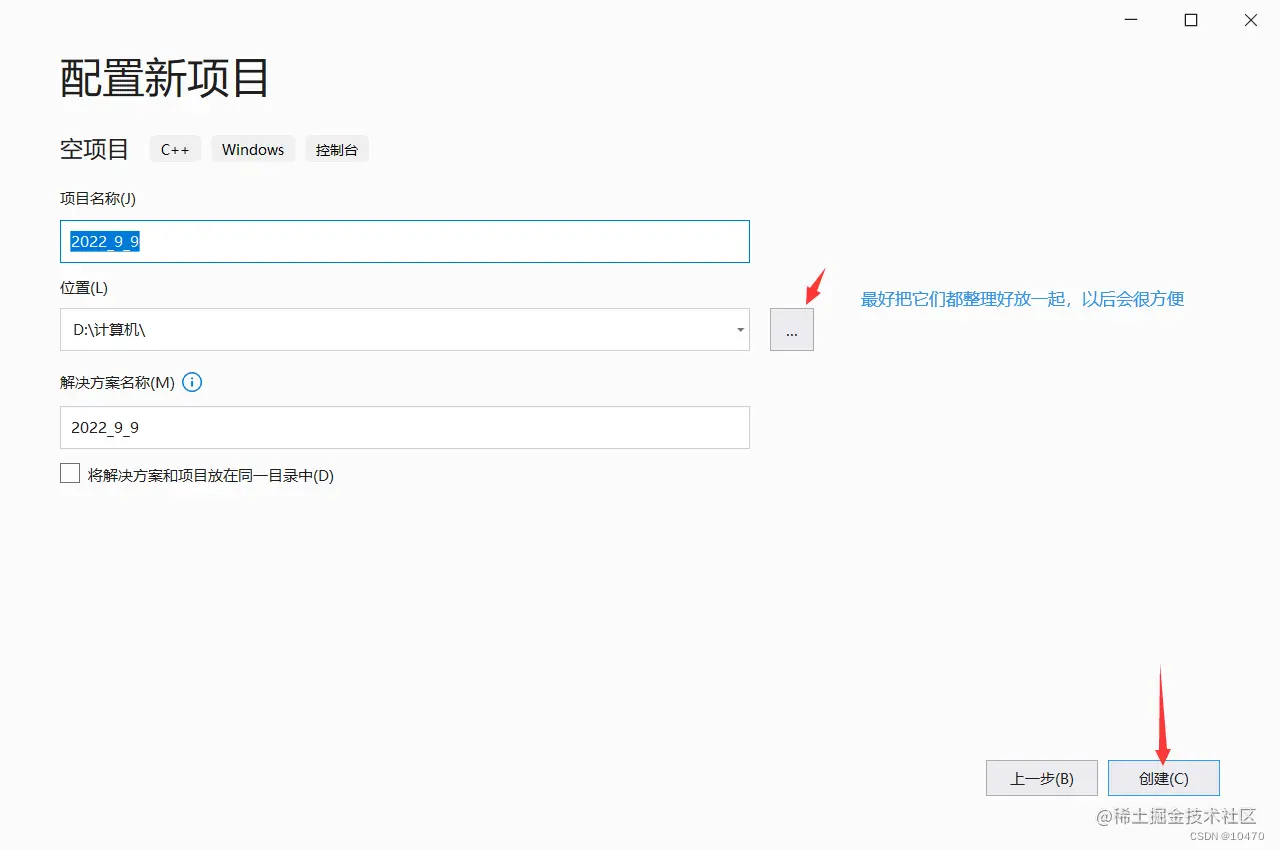Select the C++ tag under 空项目
This screenshot has width=1280, height=850.
pyautogui.click(x=175, y=148)
